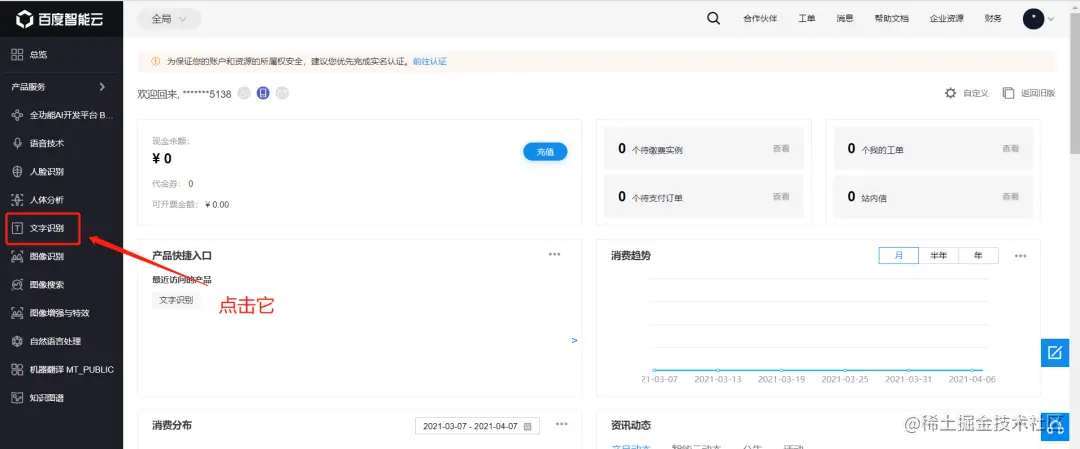
Task: Click the 现金余额 ¥ 0 value
Action: (162, 159)
